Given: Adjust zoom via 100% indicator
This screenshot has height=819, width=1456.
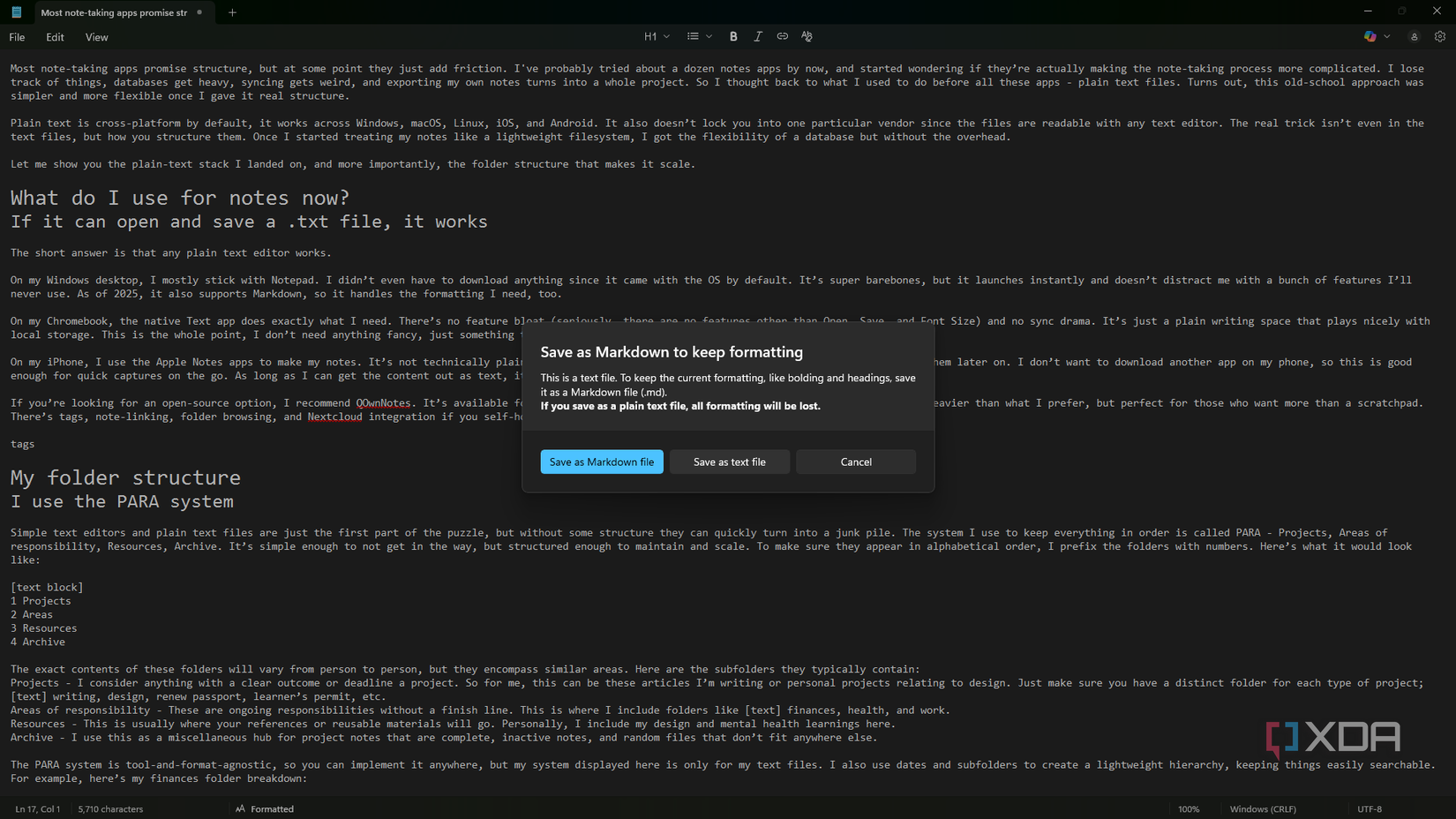Looking at the screenshot, I should (x=1189, y=808).
